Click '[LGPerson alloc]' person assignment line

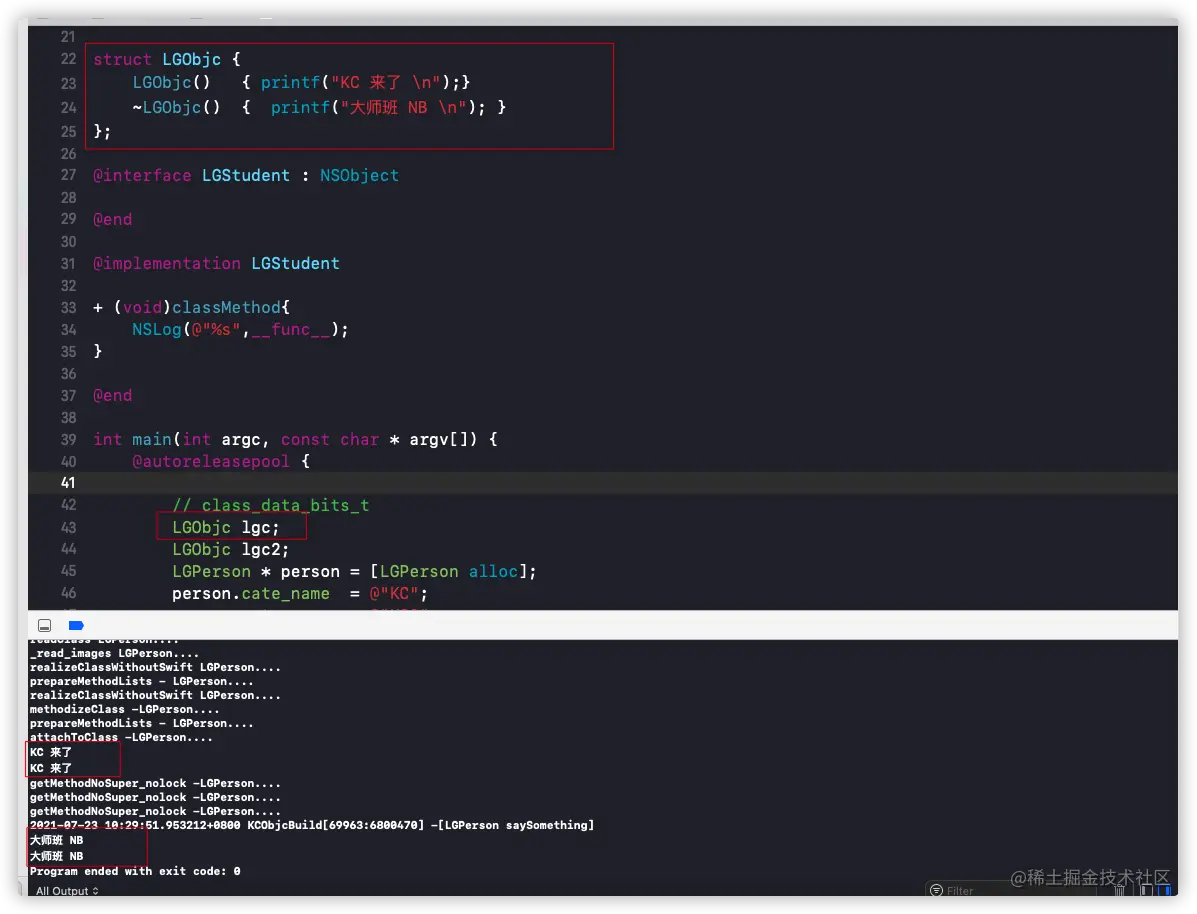pyautogui.click(x=354, y=572)
